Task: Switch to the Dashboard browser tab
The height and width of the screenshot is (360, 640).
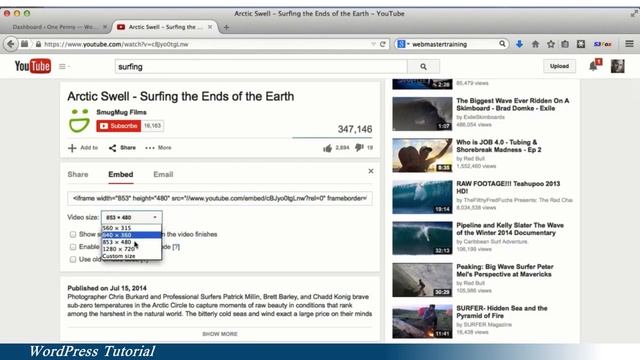Action: pyautogui.click(x=56, y=27)
